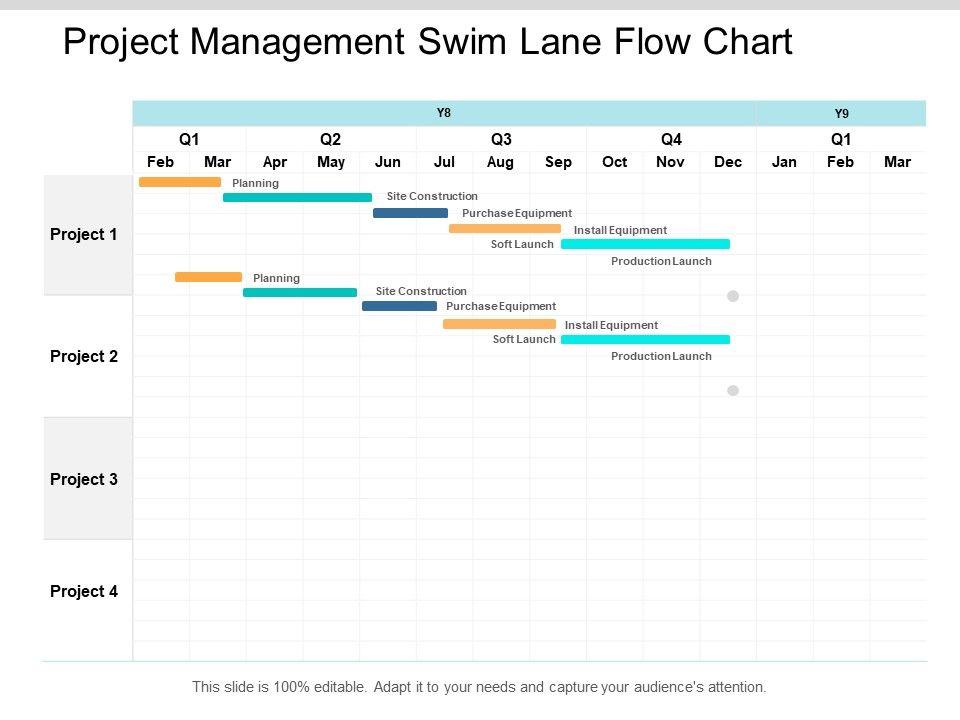Select the Project 4 swim lane label
The height and width of the screenshot is (720, 960).
(84, 591)
